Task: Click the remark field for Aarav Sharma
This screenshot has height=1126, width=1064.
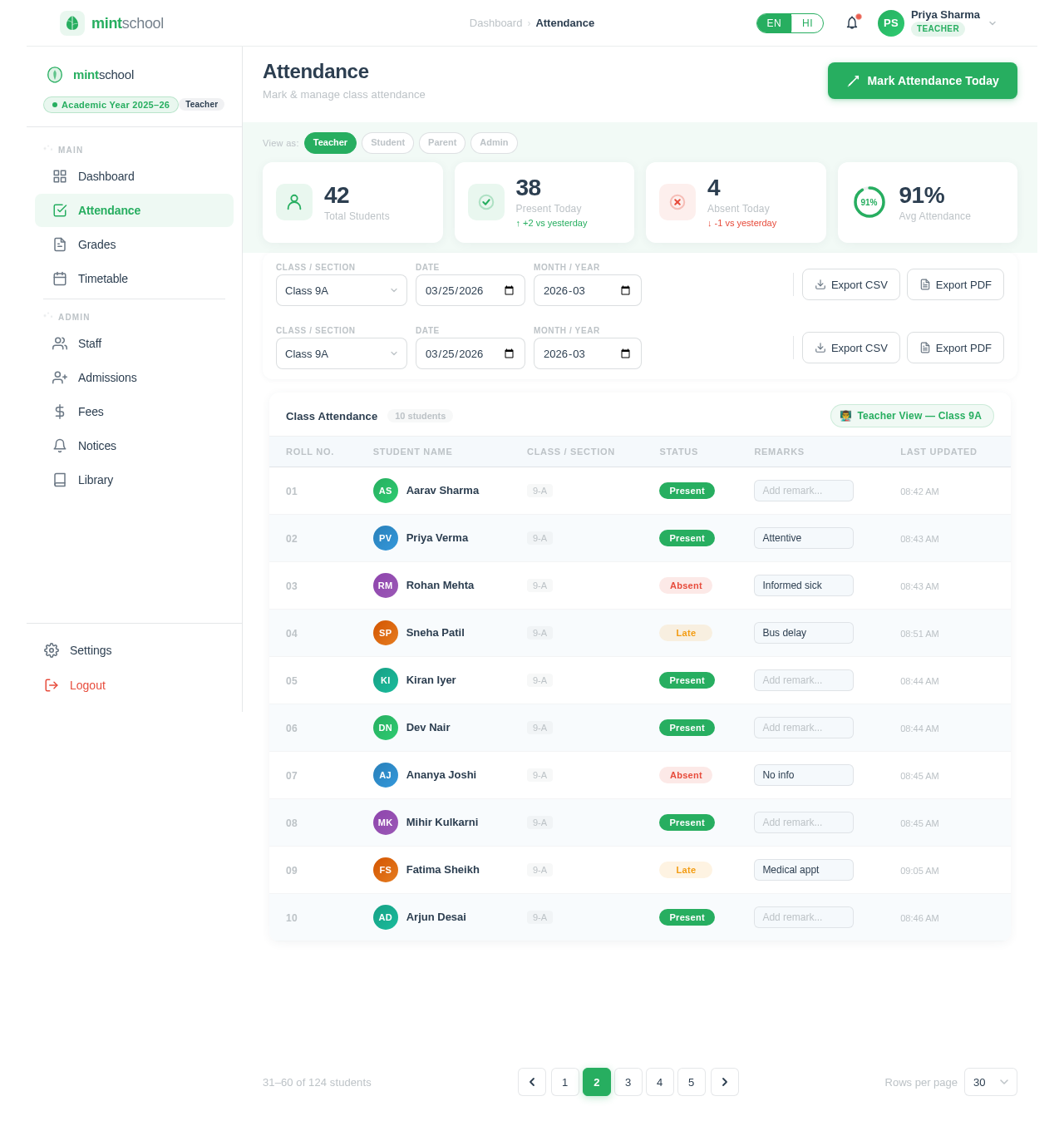Action: point(803,491)
